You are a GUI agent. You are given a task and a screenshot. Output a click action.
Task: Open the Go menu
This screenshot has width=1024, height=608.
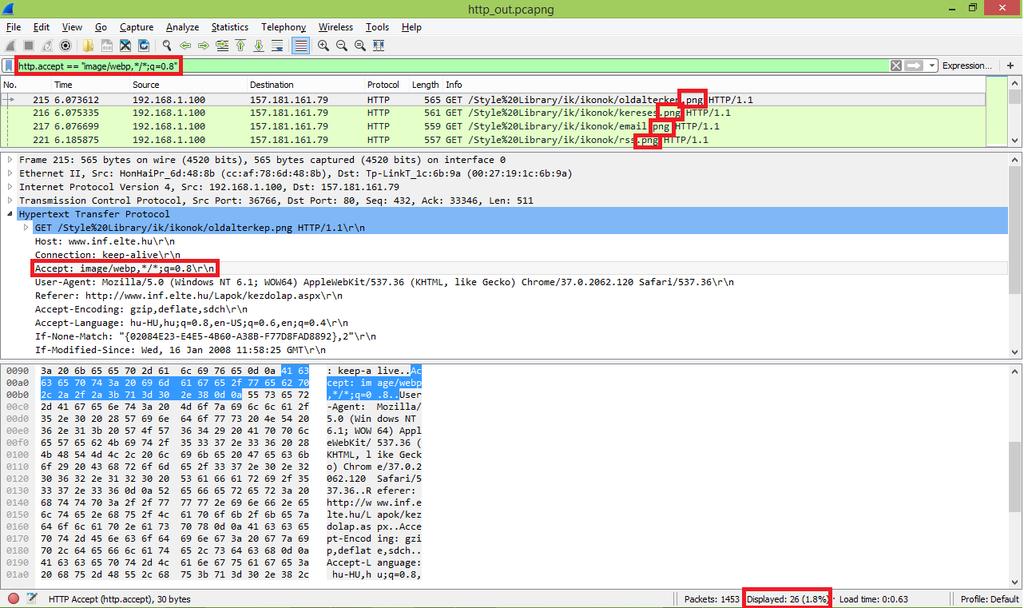pyautogui.click(x=101, y=27)
